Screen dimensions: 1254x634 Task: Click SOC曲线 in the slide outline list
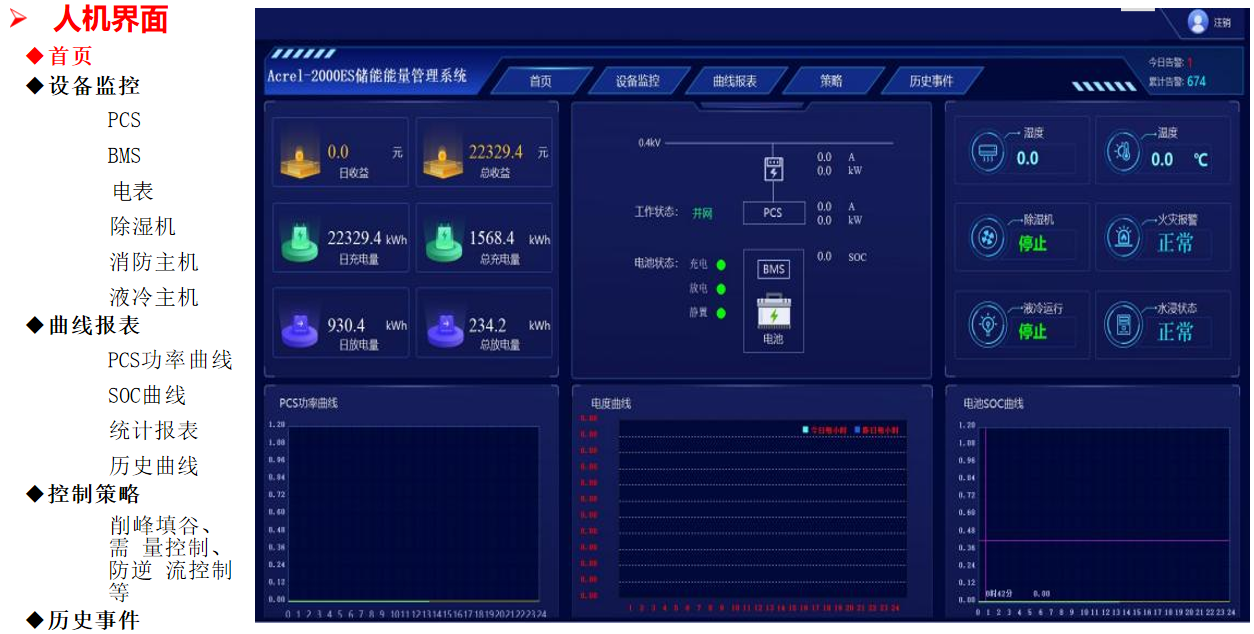[147, 395]
